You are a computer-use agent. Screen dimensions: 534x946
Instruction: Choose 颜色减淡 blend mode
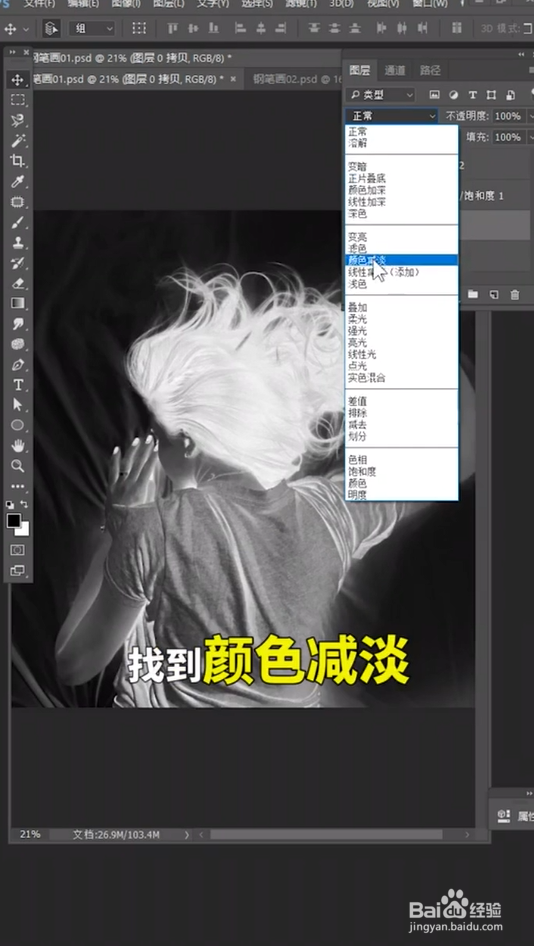(401, 260)
